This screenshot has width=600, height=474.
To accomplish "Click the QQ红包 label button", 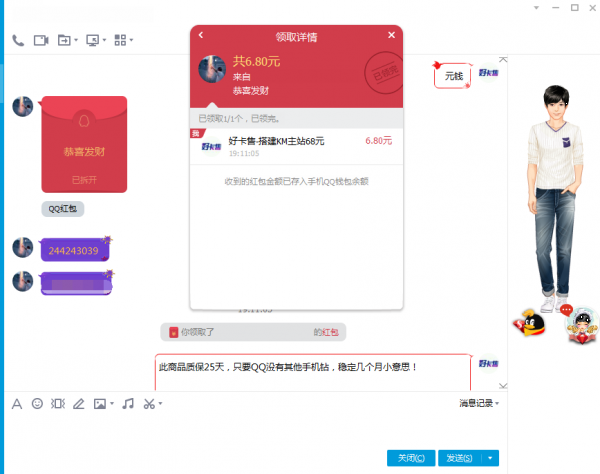I will point(63,209).
